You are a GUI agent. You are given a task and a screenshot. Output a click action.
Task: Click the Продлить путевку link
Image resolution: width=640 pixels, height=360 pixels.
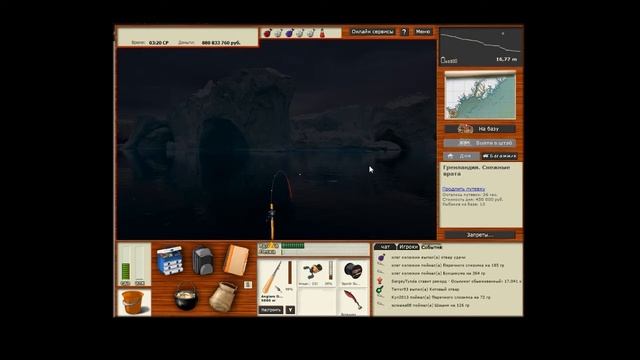(463, 189)
